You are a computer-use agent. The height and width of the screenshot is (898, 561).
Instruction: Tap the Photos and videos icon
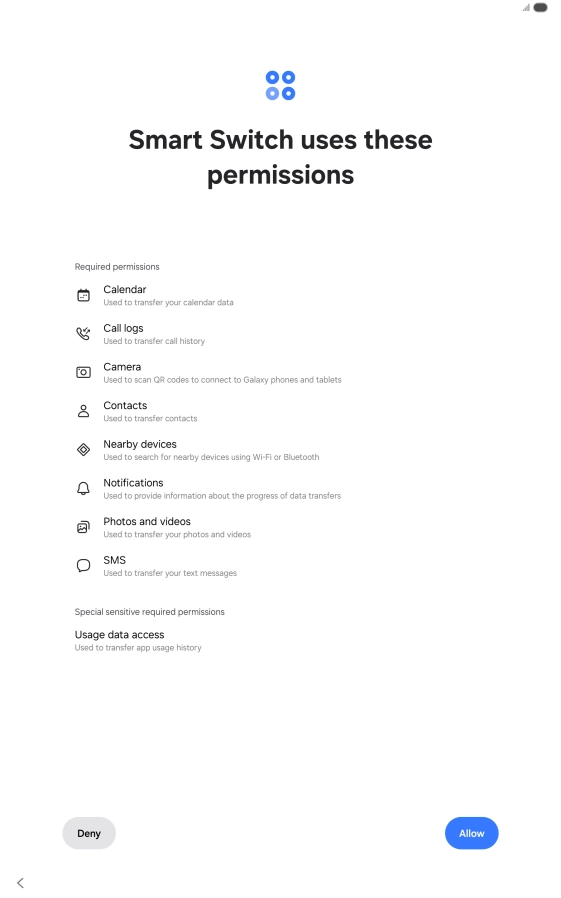pos(84,527)
